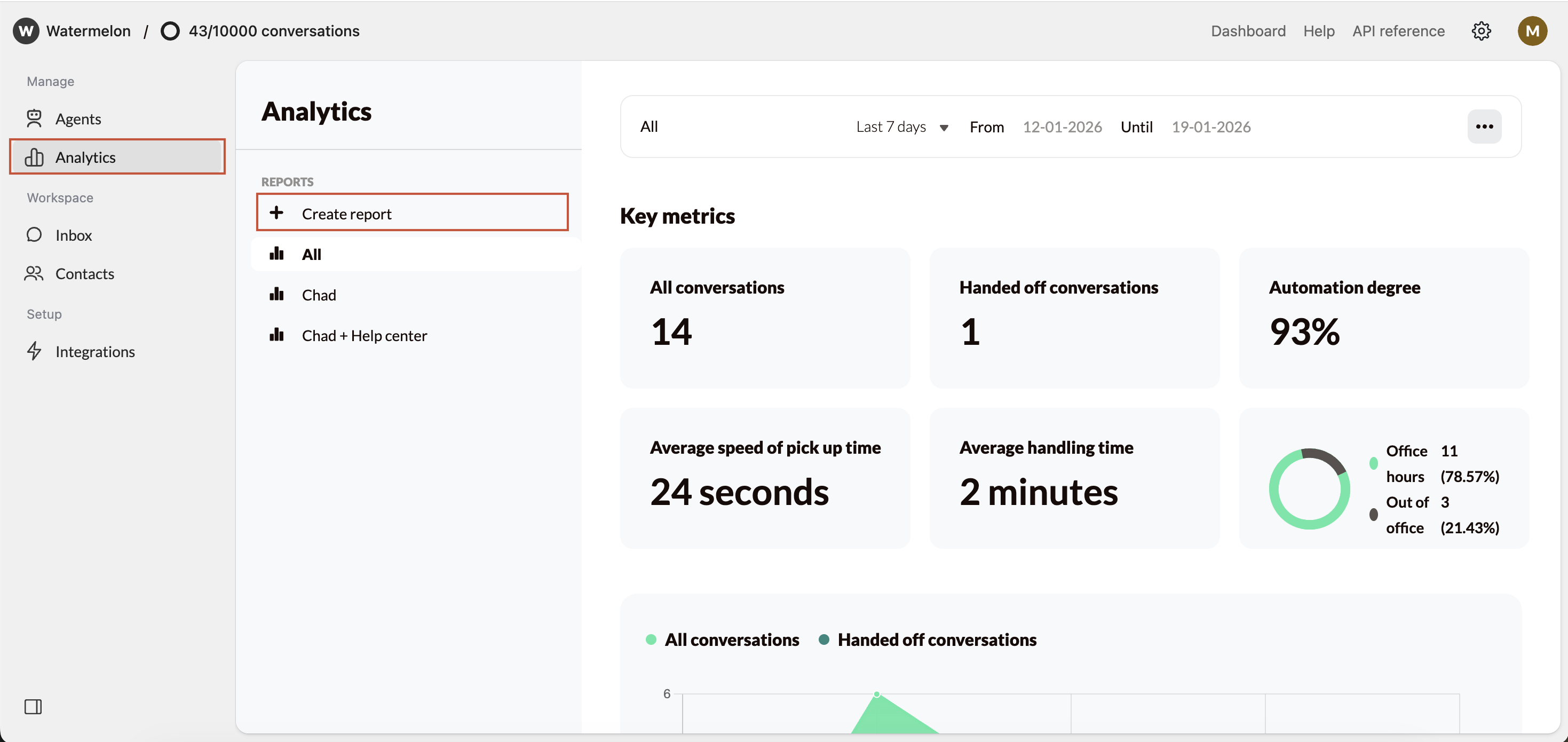Screen dimensions: 1568x742
Task: Collapse the sidebar using the panel icon
Action: [x=33, y=707]
